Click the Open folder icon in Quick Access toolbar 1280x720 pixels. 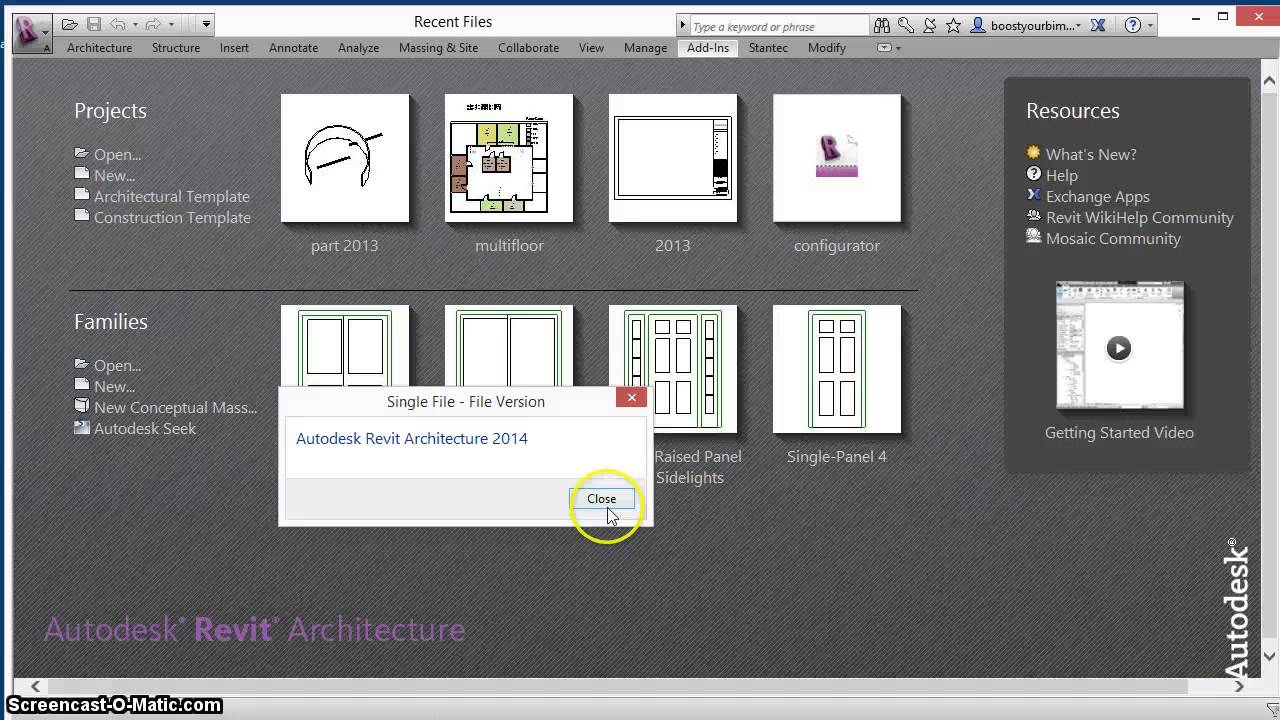tap(69, 24)
